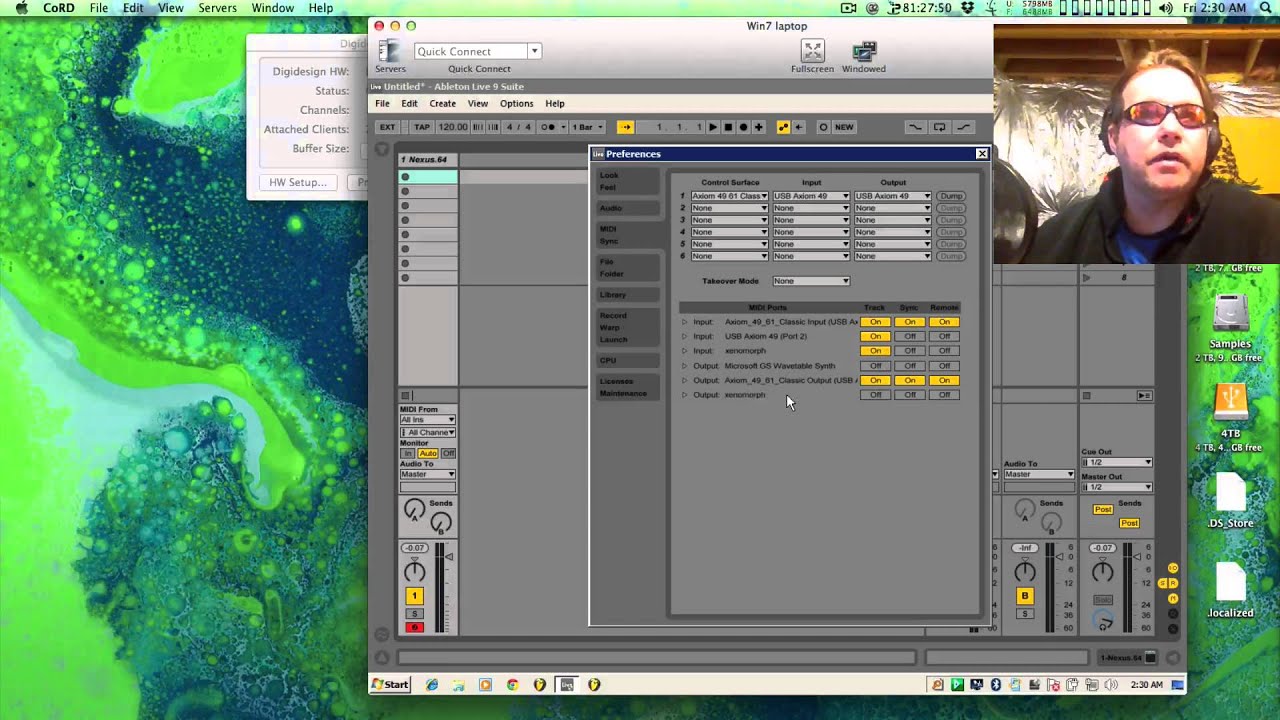The width and height of the screenshot is (1280, 720).
Task: Click Send A knob on Nexus.64 track
Action: (x=413, y=511)
